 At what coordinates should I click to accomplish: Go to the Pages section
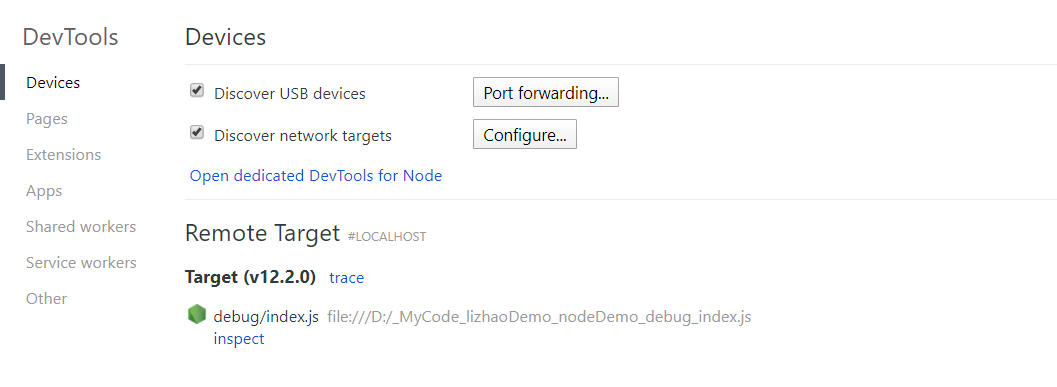(47, 119)
